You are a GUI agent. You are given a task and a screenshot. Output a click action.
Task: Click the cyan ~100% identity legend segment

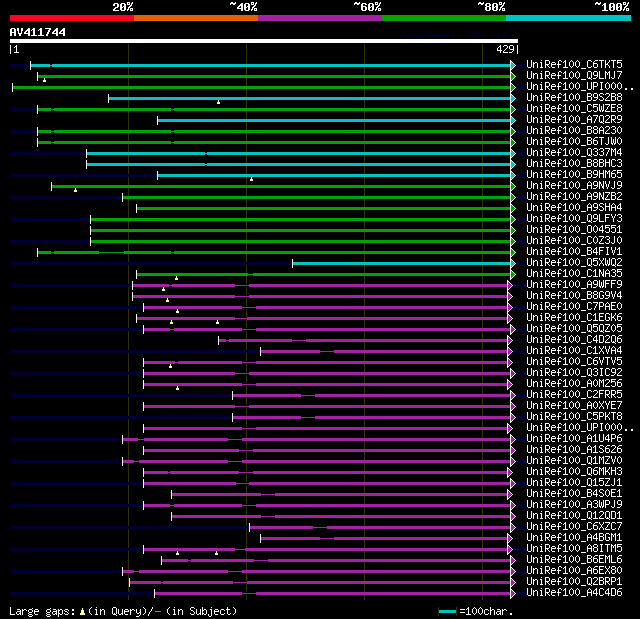(569, 18)
